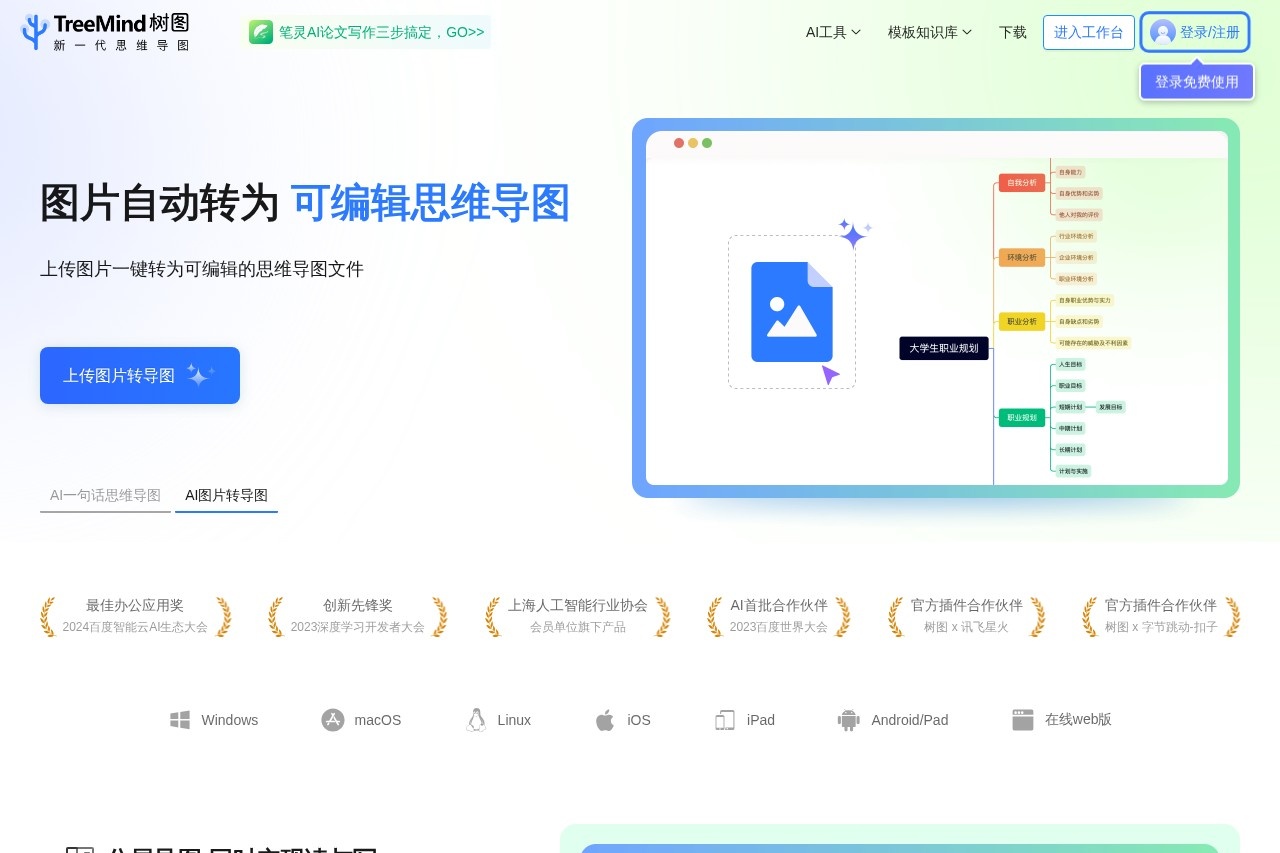Open the AI工具 dropdown
This screenshot has width=1280, height=853.
pyautogui.click(x=833, y=32)
